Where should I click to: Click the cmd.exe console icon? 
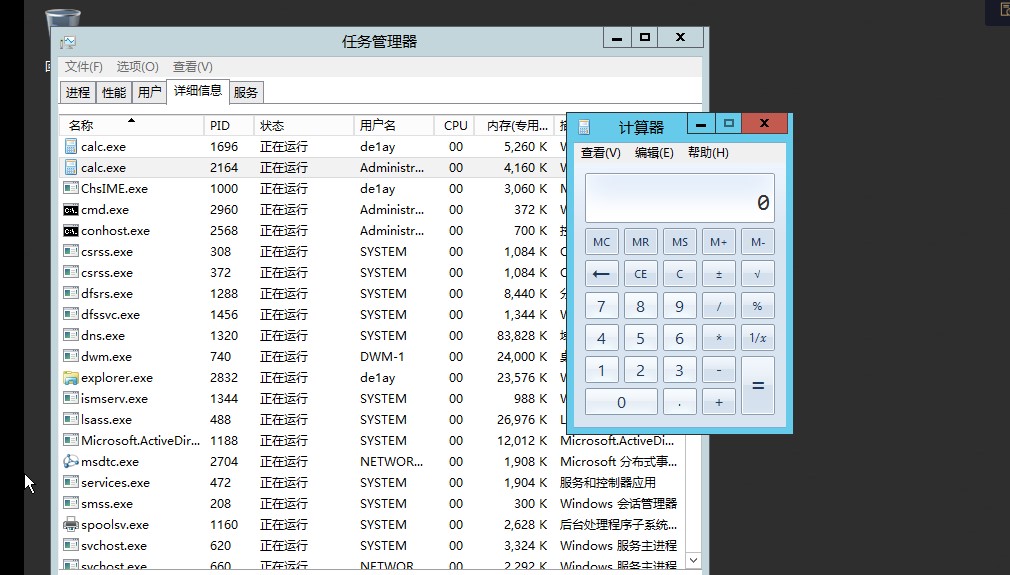pos(71,210)
